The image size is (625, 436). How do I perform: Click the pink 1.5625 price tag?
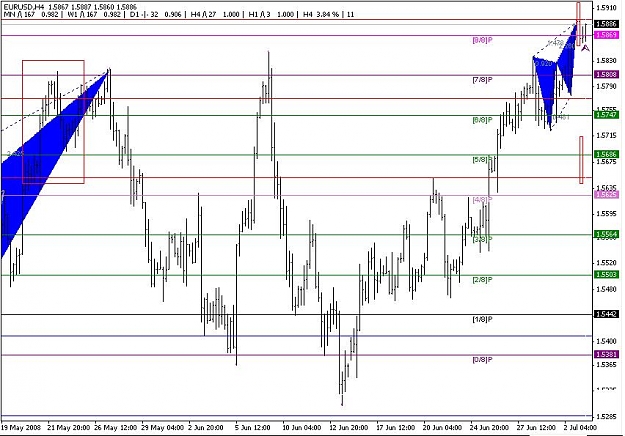point(607,194)
